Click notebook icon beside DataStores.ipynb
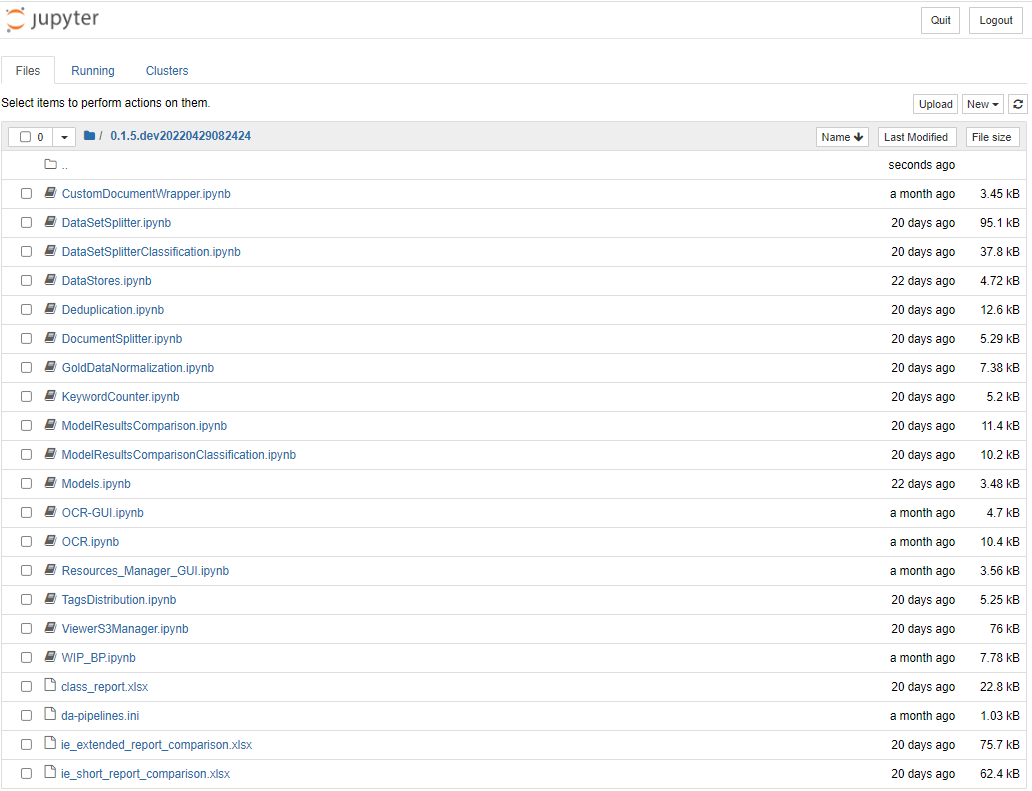Viewport: 1032px width, 791px height. [x=50, y=280]
